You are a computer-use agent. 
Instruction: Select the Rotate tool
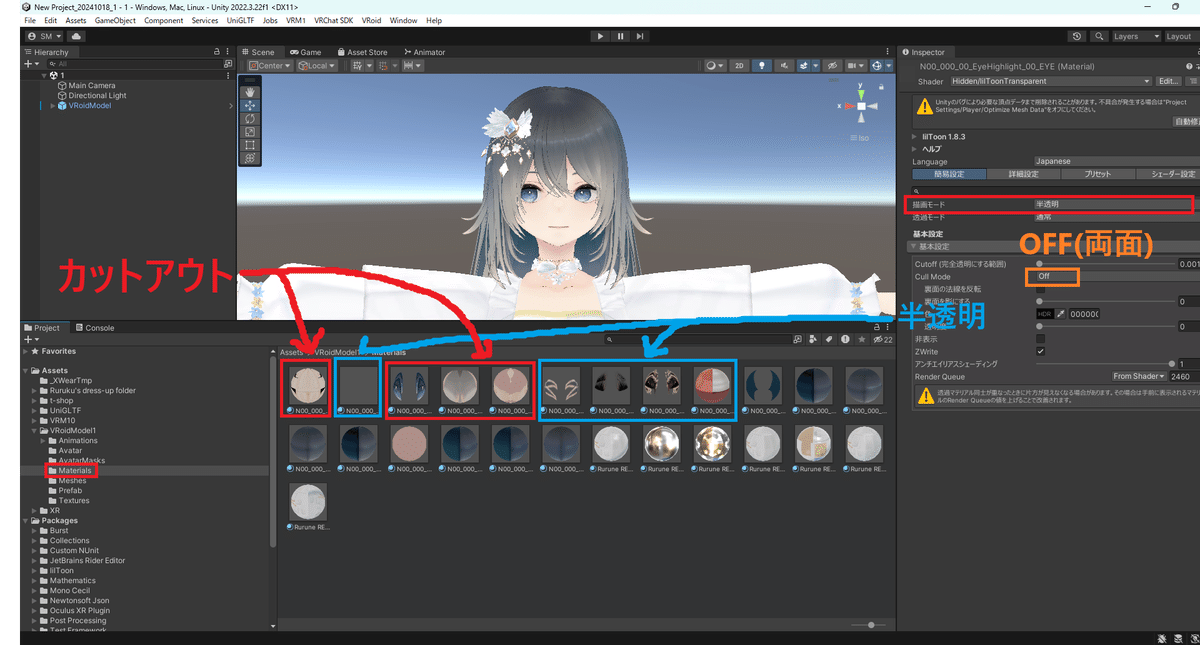point(250,118)
